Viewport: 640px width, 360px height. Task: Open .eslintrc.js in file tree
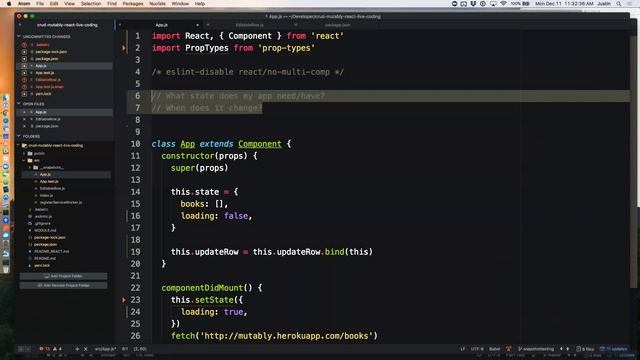[x=43, y=217]
